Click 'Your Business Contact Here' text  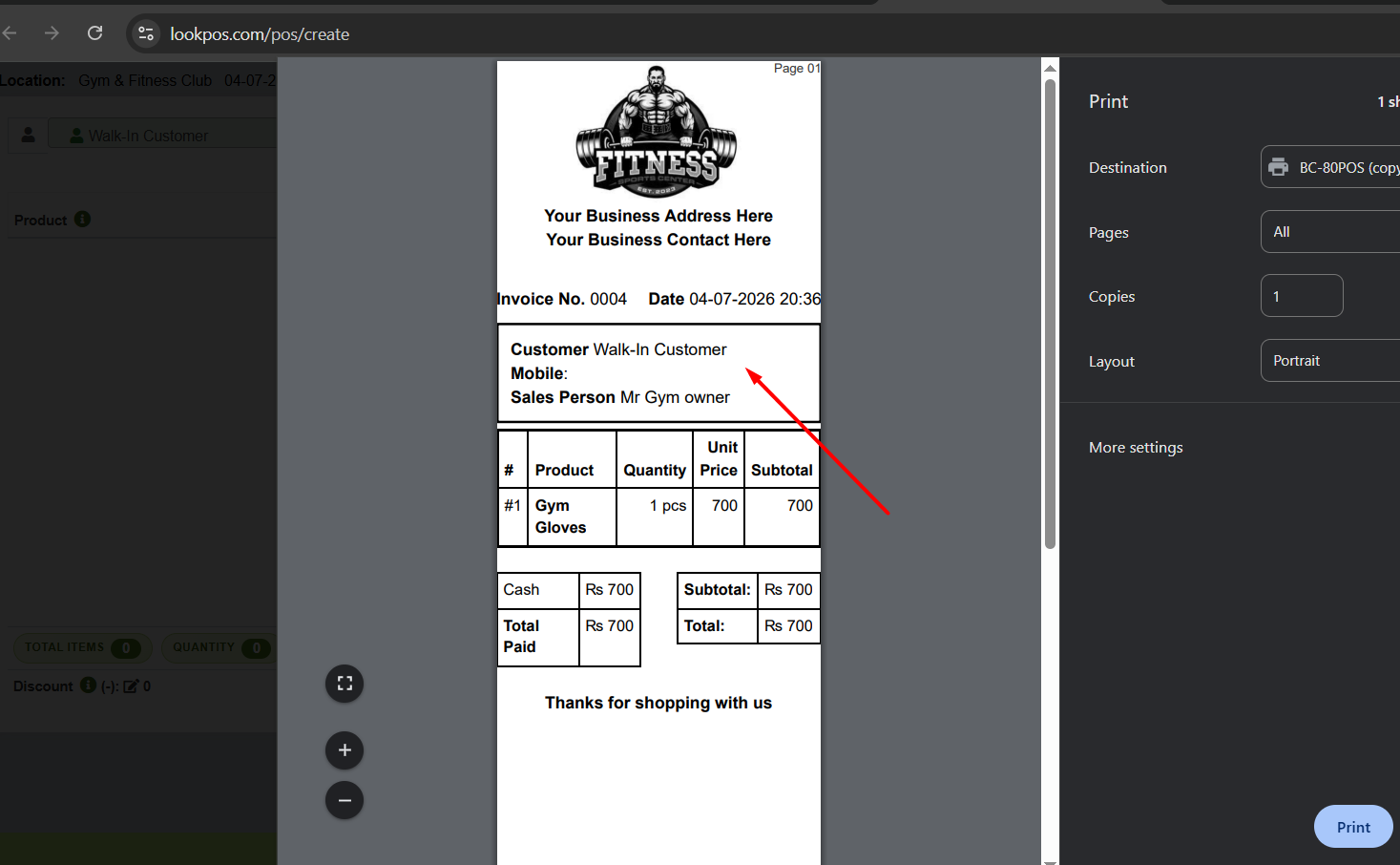[658, 240]
